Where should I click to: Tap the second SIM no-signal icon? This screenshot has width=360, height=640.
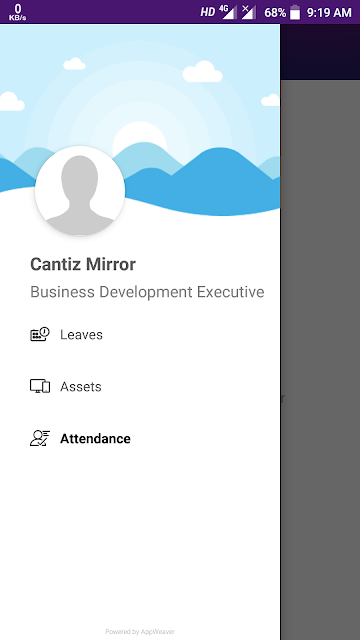[249, 12]
